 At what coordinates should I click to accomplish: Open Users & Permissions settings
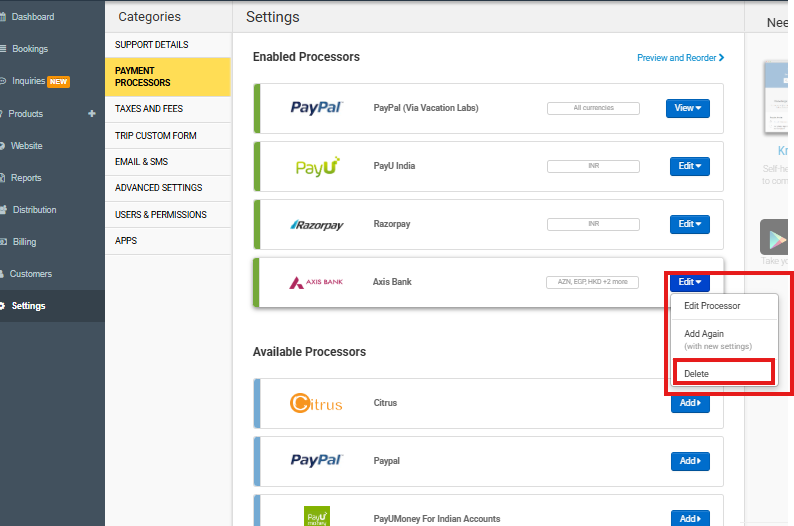pos(161,215)
